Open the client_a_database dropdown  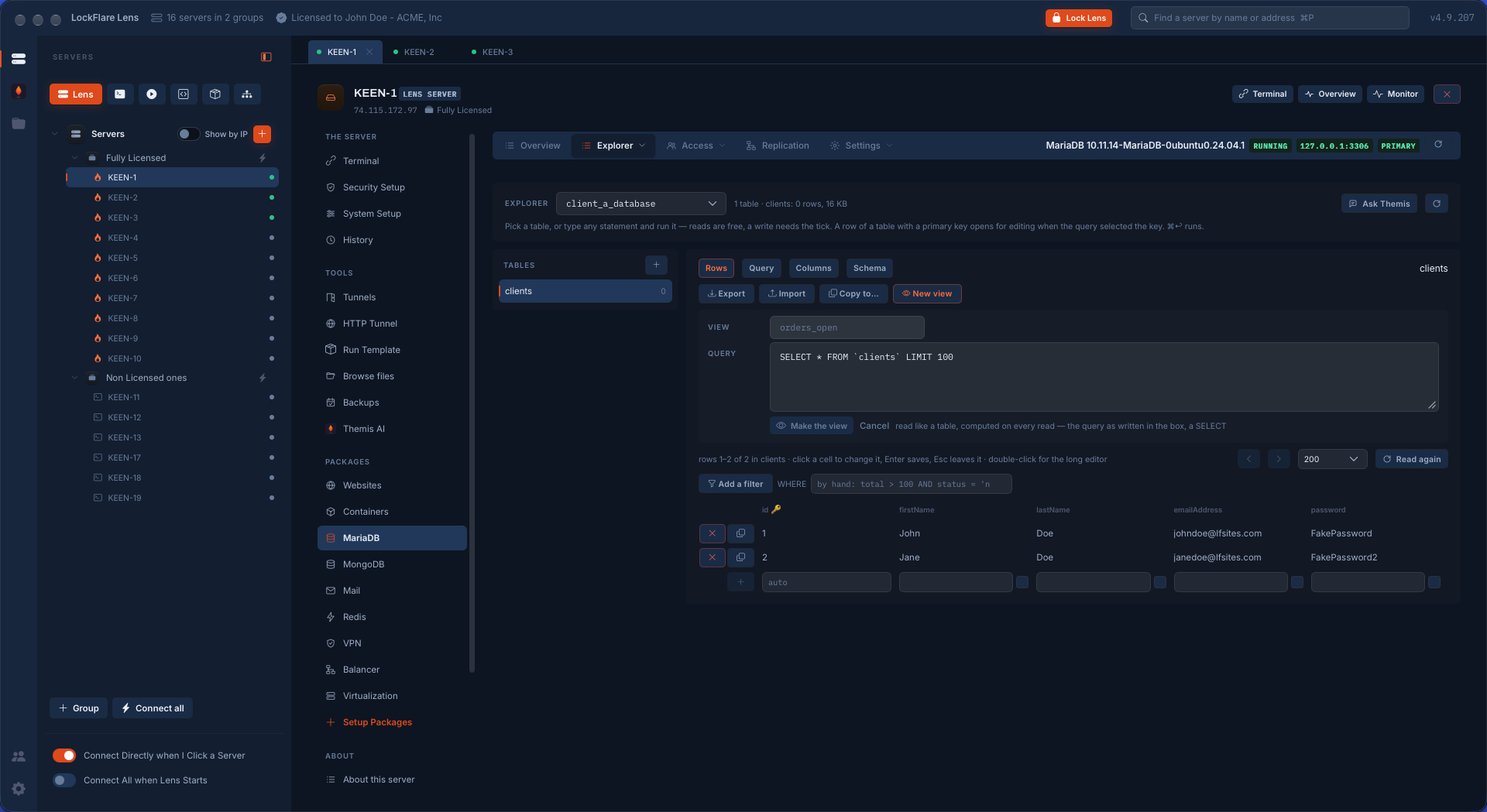tap(641, 204)
